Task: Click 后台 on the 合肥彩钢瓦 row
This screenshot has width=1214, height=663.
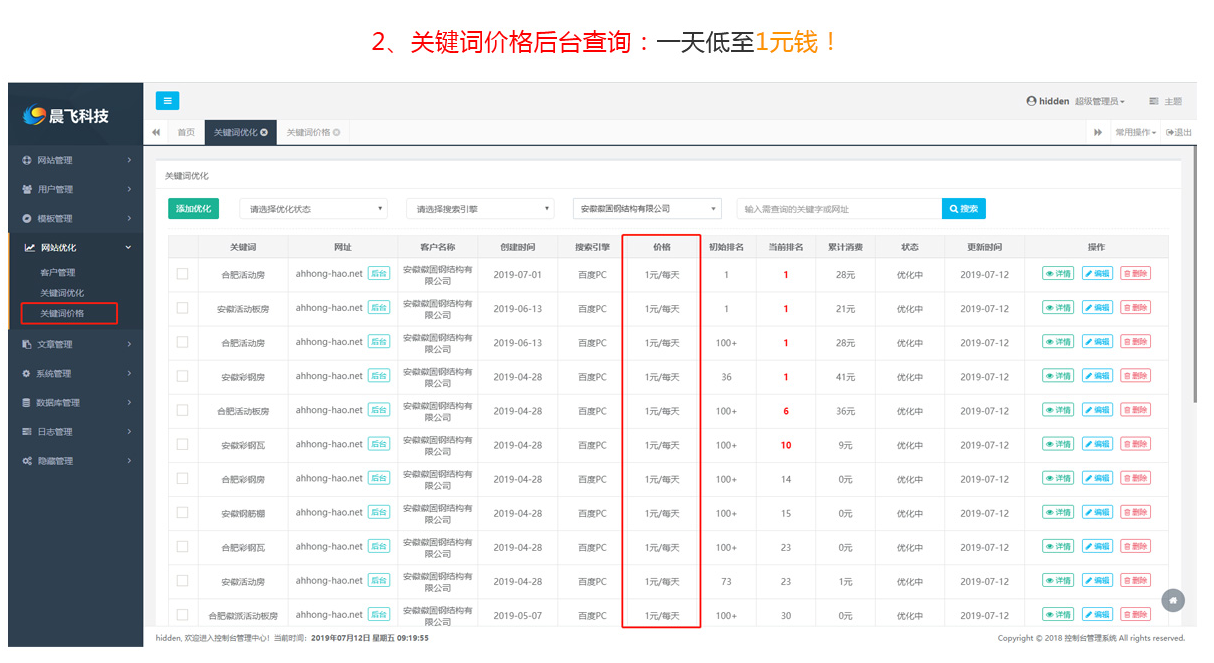Action: pyautogui.click(x=379, y=546)
